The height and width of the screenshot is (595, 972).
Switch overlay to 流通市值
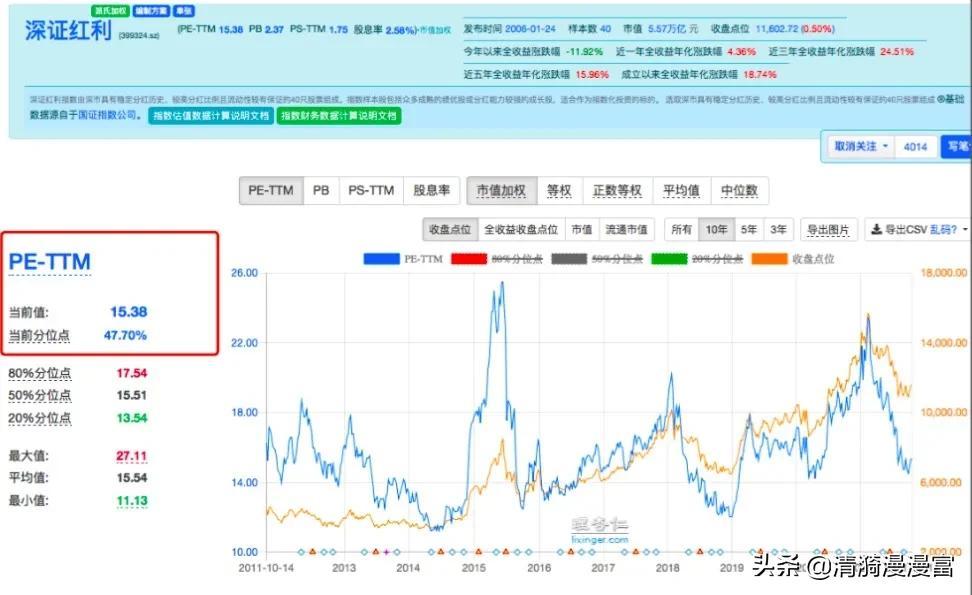click(x=626, y=229)
